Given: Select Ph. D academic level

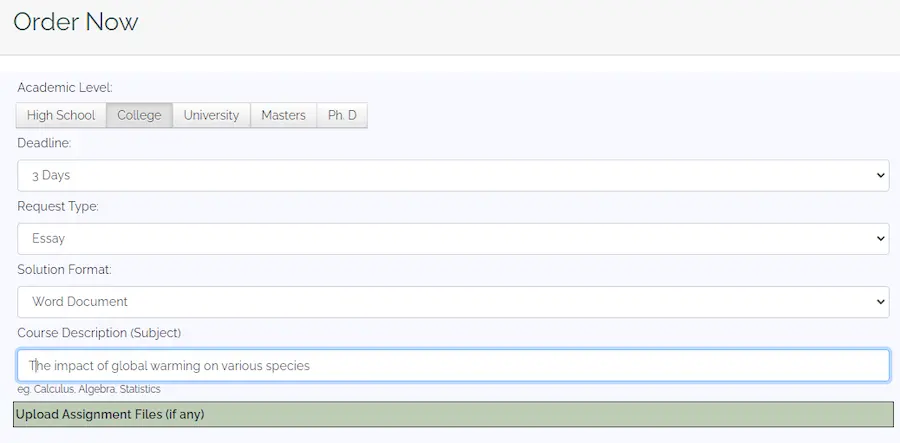Looking at the screenshot, I should click(x=342, y=115).
